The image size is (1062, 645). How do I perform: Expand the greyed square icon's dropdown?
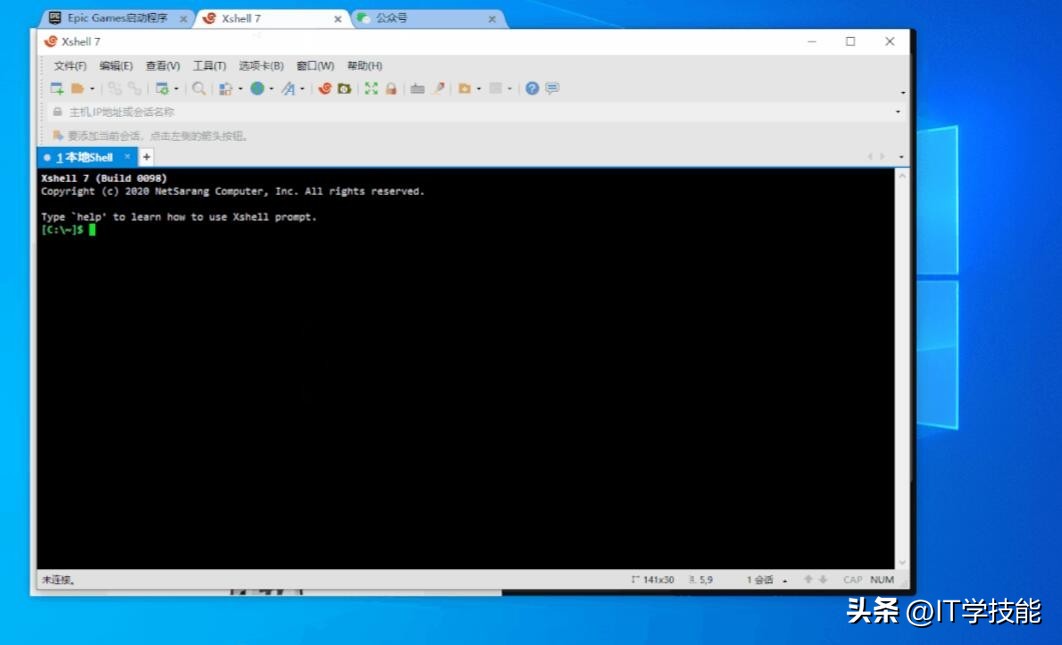click(x=510, y=89)
